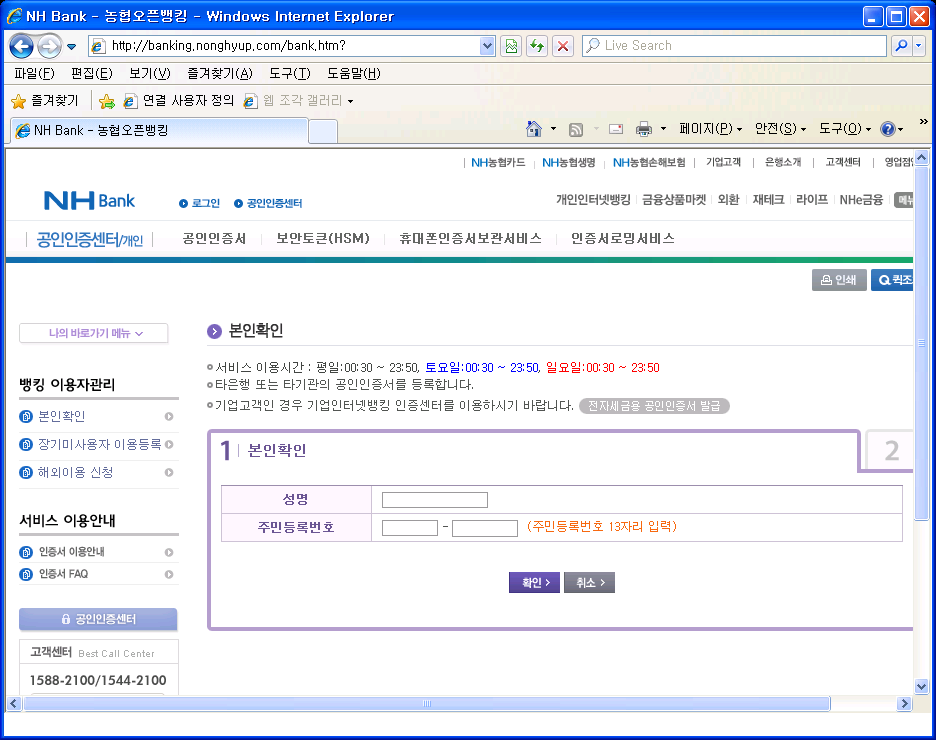The image size is (936, 740).
Task: Open the NH농협손해보험 top link
Action: click(649, 162)
